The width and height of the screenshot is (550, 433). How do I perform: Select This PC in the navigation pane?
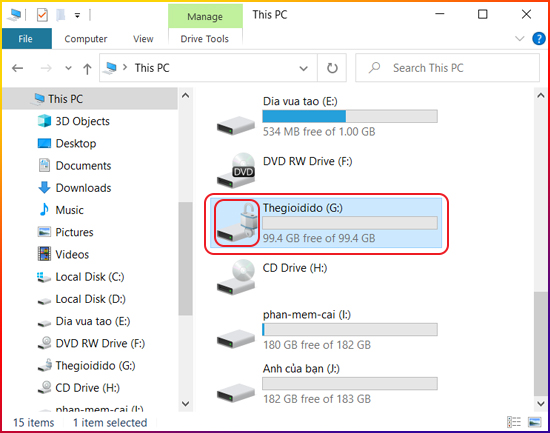[90, 99]
